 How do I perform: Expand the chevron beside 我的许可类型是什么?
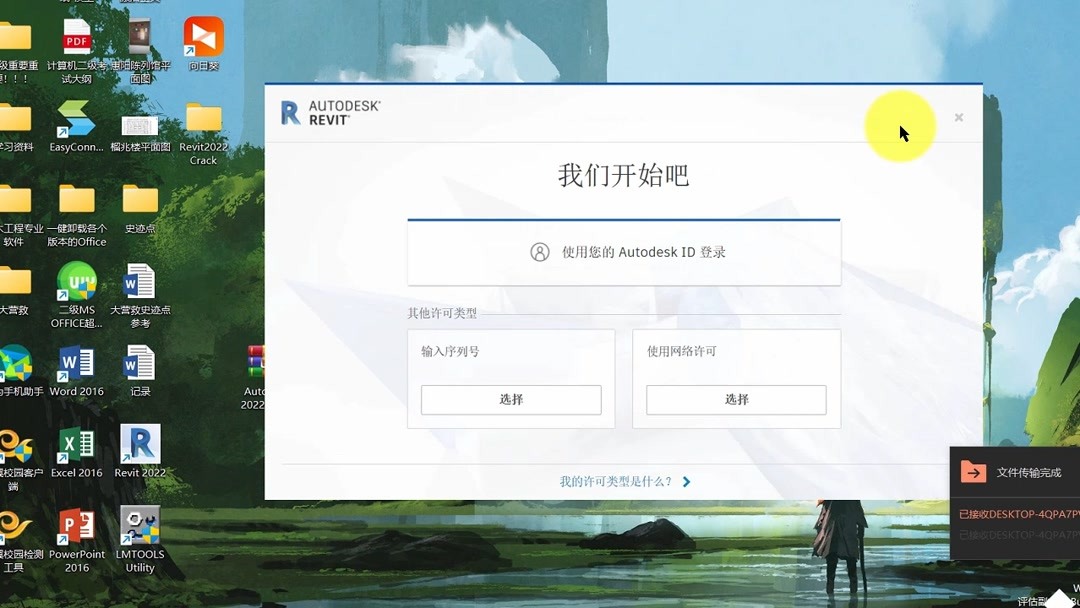tap(685, 481)
